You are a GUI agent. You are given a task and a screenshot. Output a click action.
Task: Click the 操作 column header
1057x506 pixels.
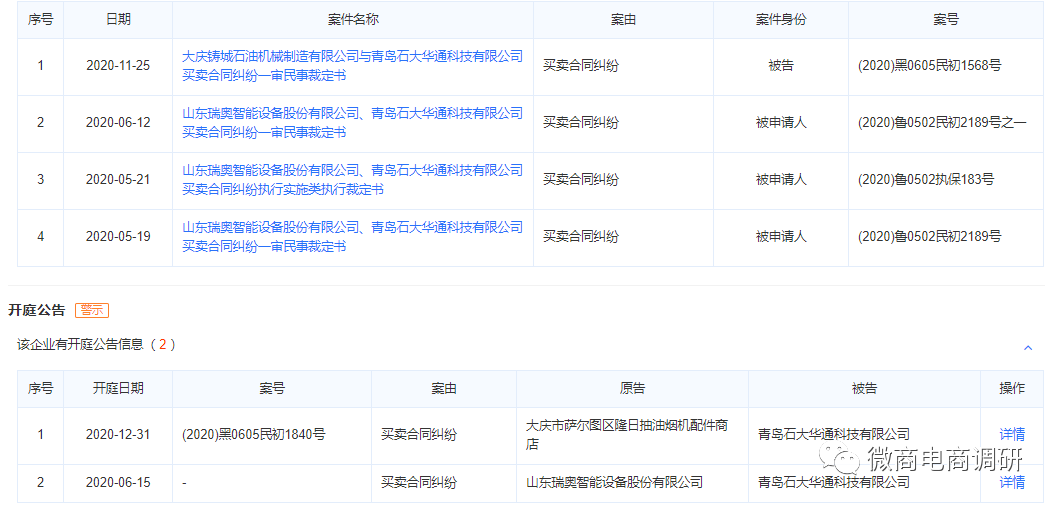pyautogui.click(x=1012, y=389)
